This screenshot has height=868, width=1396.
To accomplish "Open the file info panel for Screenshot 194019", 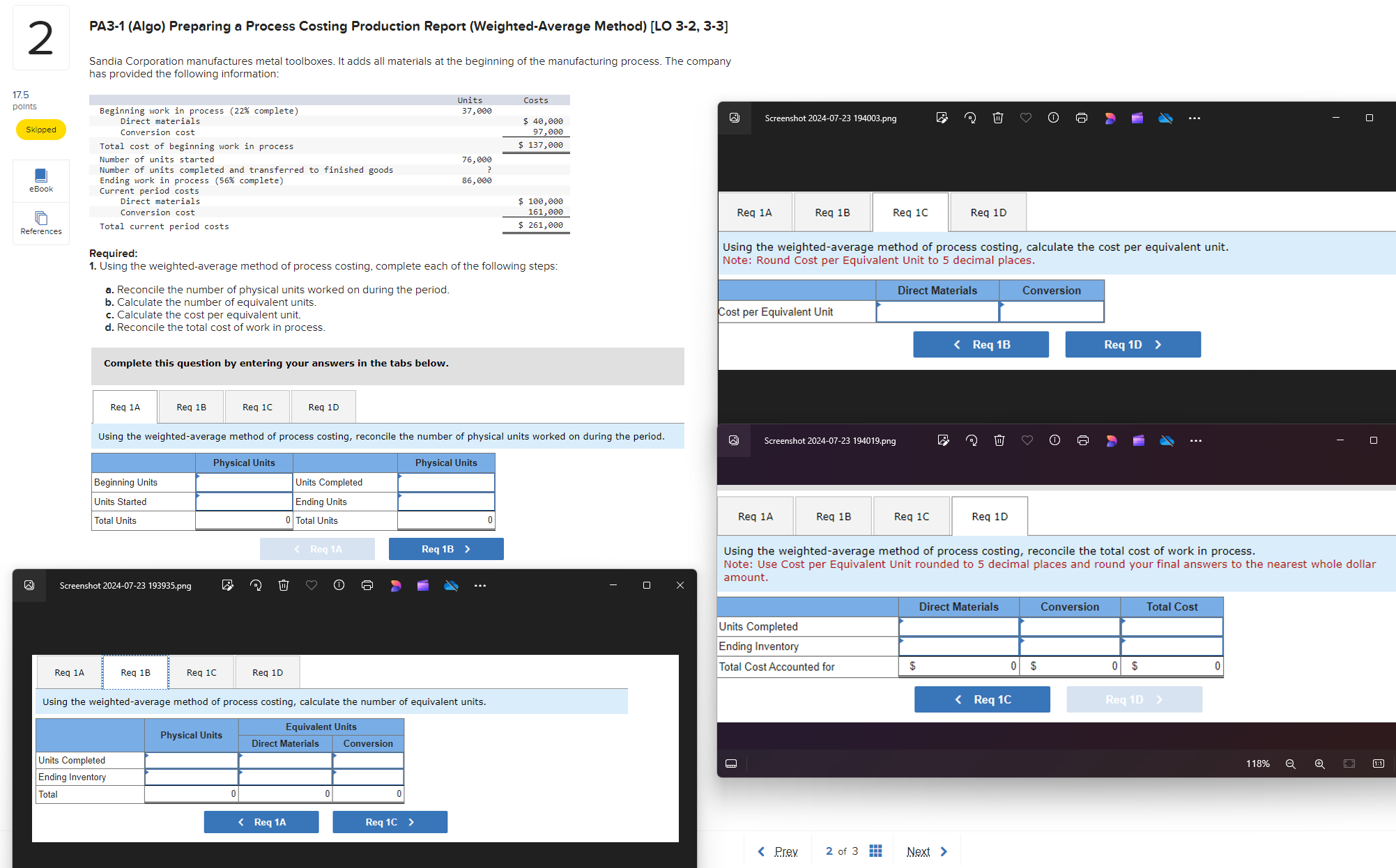I will tap(1054, 440).
